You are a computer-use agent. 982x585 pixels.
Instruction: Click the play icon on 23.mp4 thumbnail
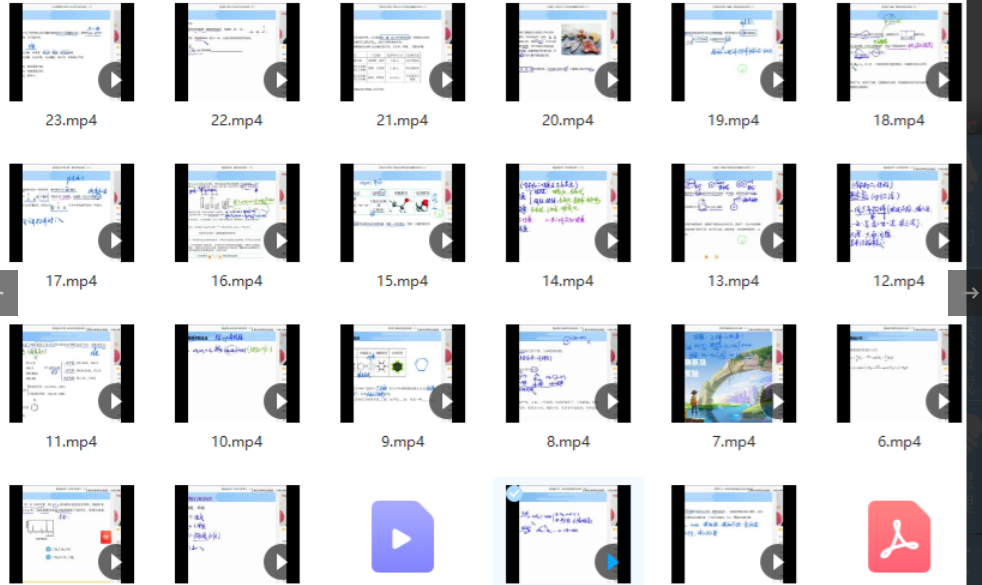[115, 80]
